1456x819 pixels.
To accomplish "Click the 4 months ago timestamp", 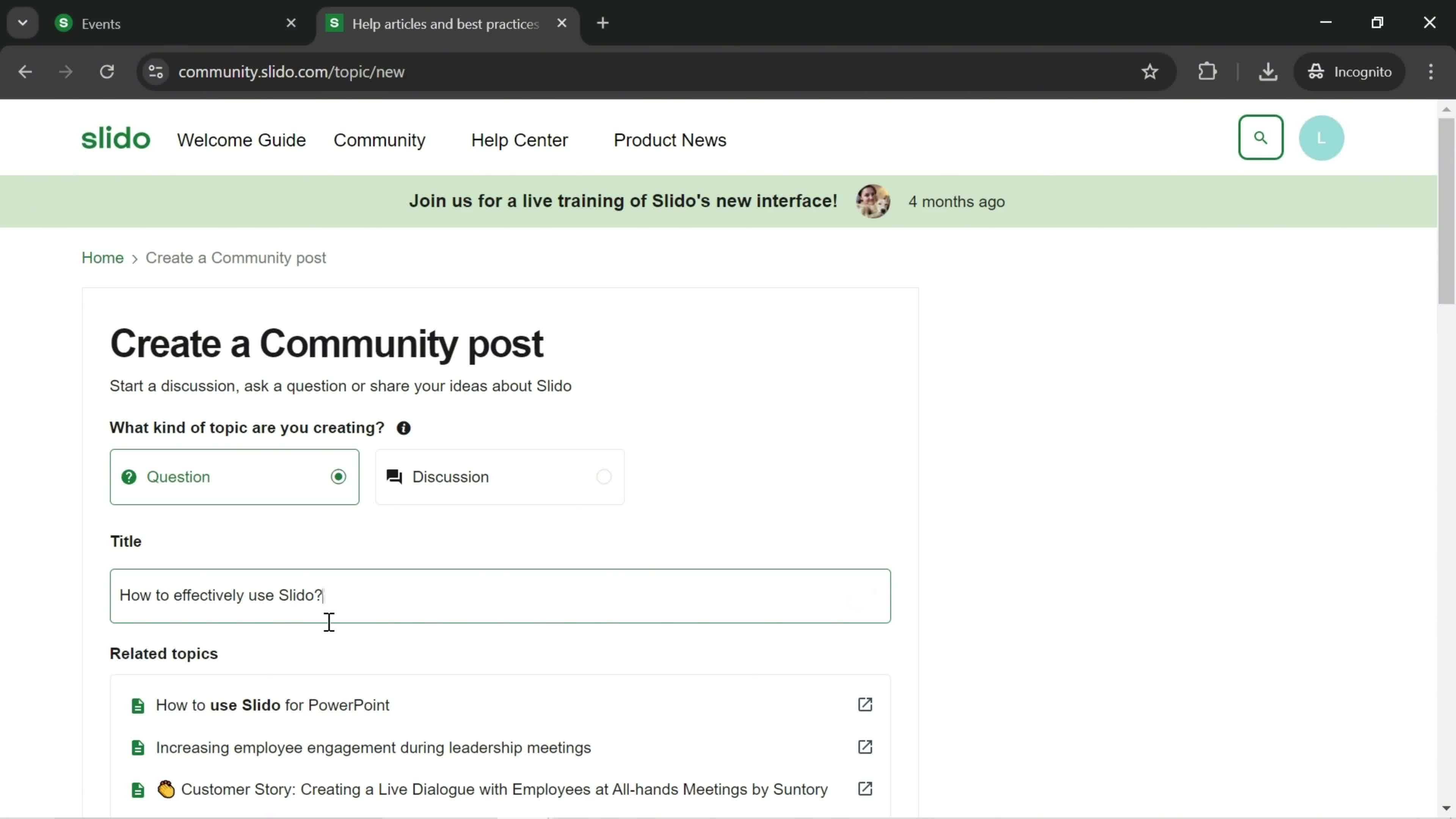I will [x=956, y=202].
